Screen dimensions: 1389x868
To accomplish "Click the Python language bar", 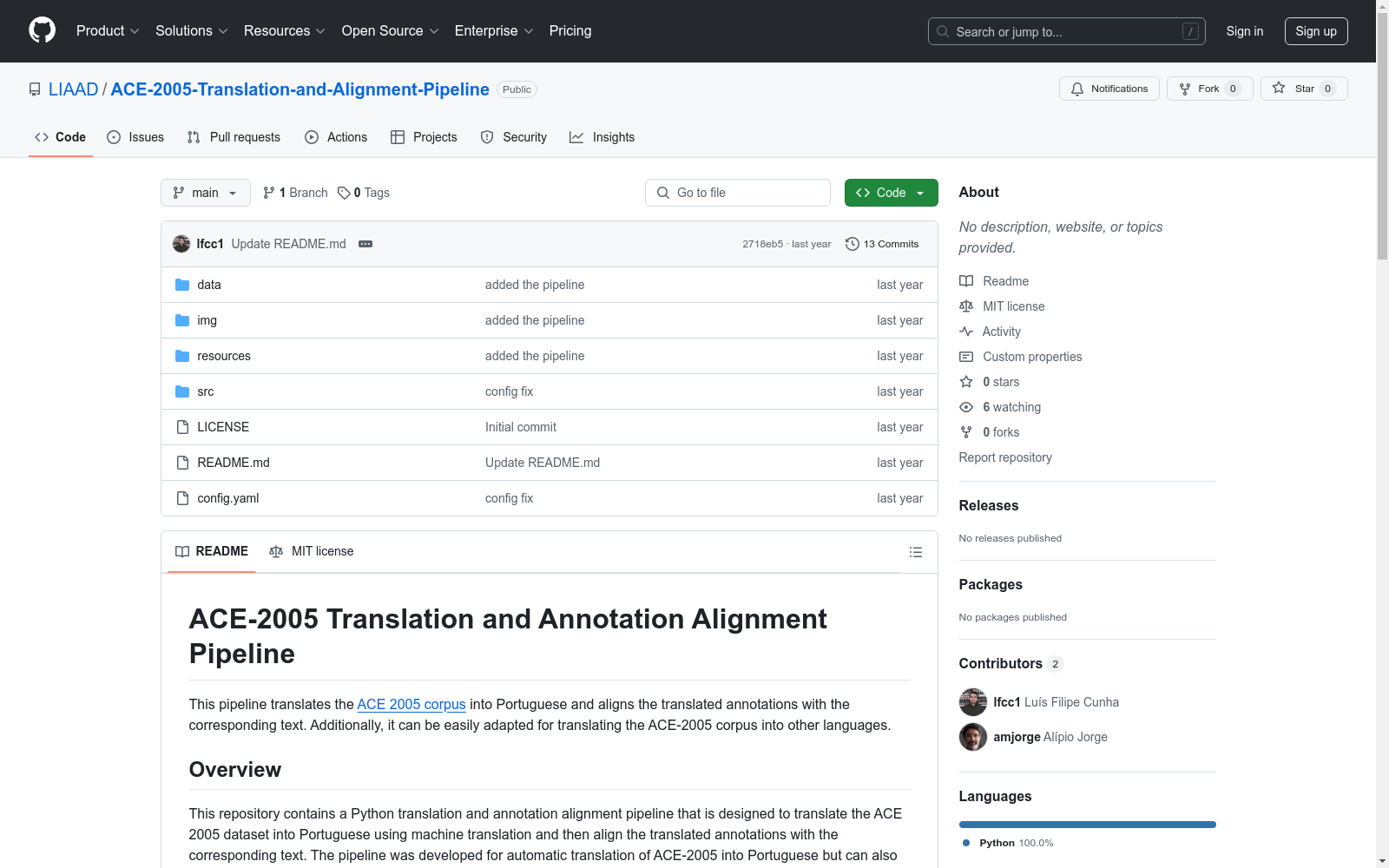I will pos(1088,825).
